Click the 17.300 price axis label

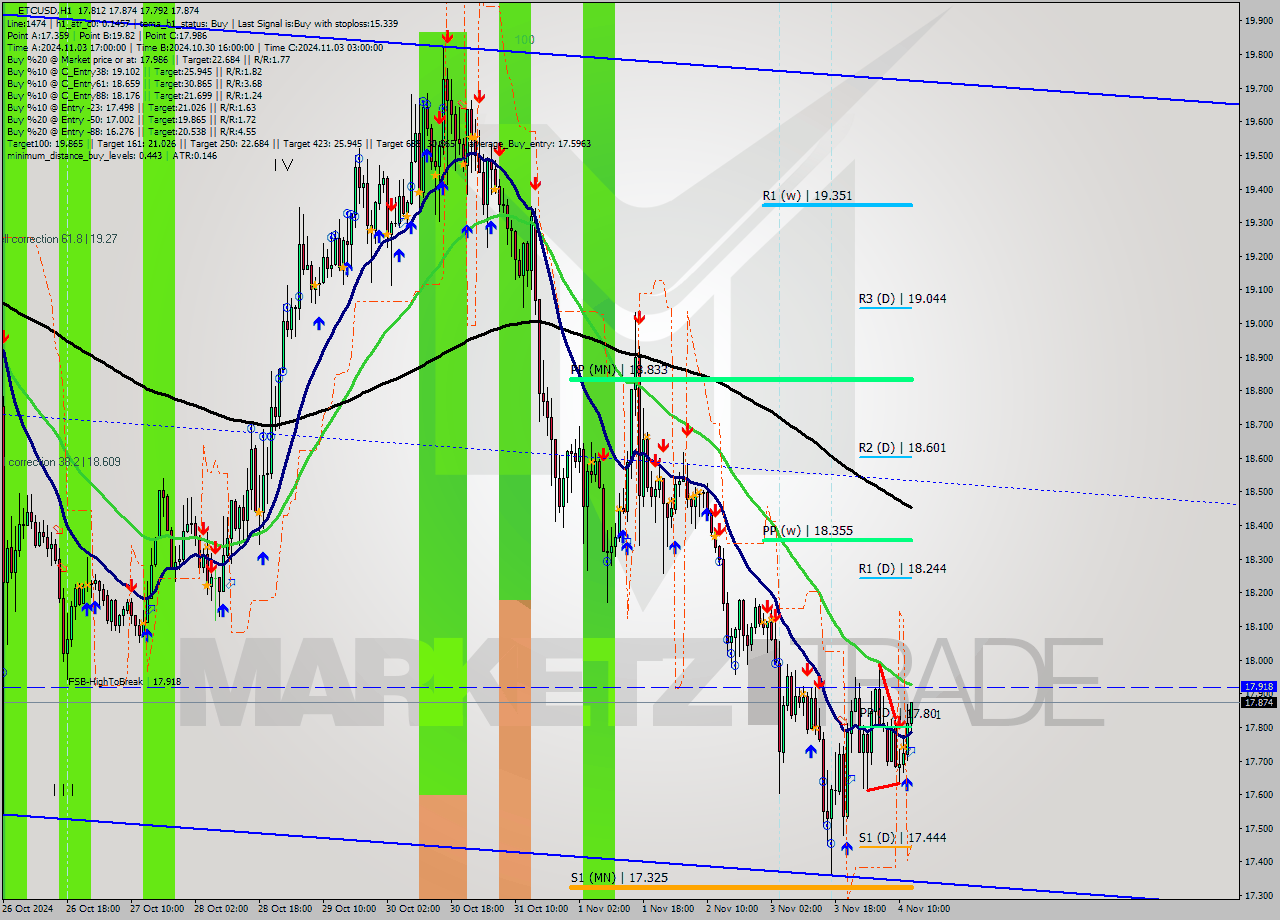[1258, 895]
